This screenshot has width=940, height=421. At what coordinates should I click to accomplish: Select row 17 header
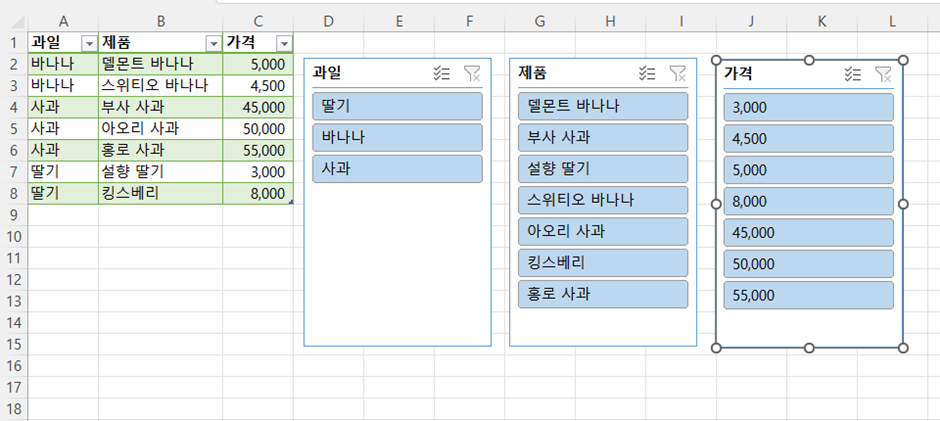[x=13, y=387]
